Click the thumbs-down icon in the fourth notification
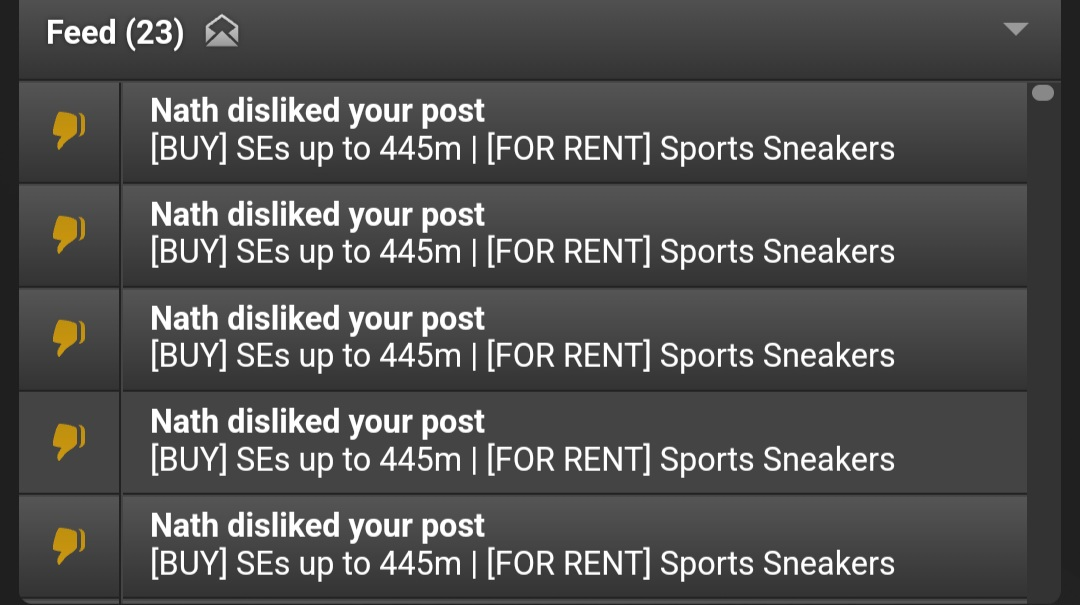This screenshot has height=605, width=1080. [x=69, y=441]
